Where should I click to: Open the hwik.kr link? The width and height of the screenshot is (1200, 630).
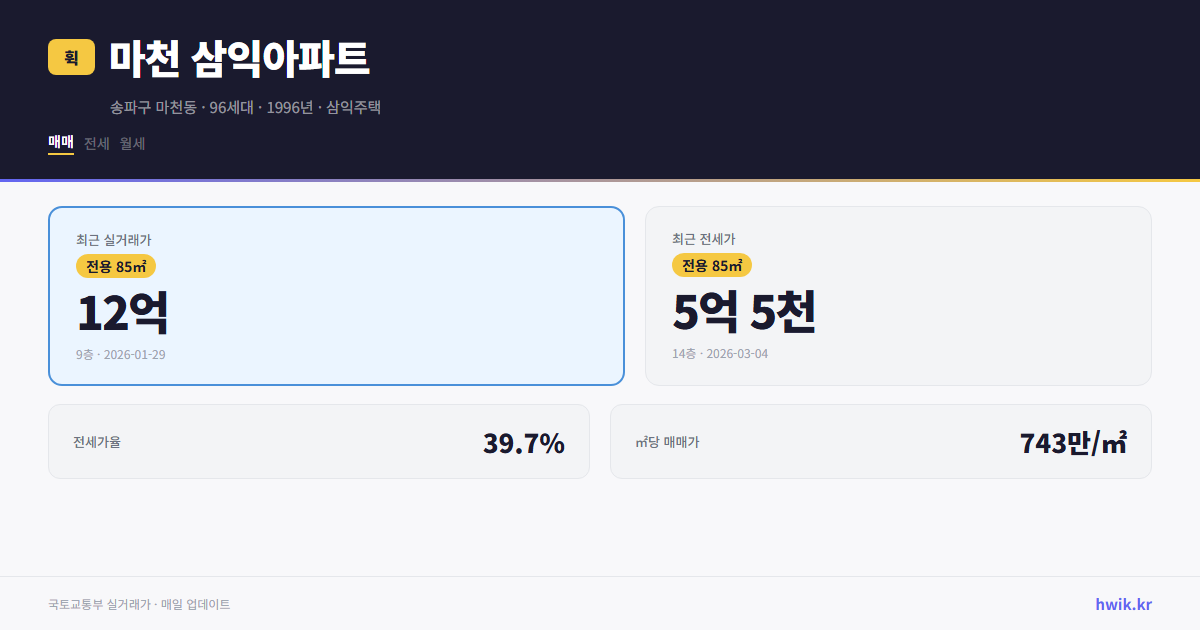point(1122,604)
